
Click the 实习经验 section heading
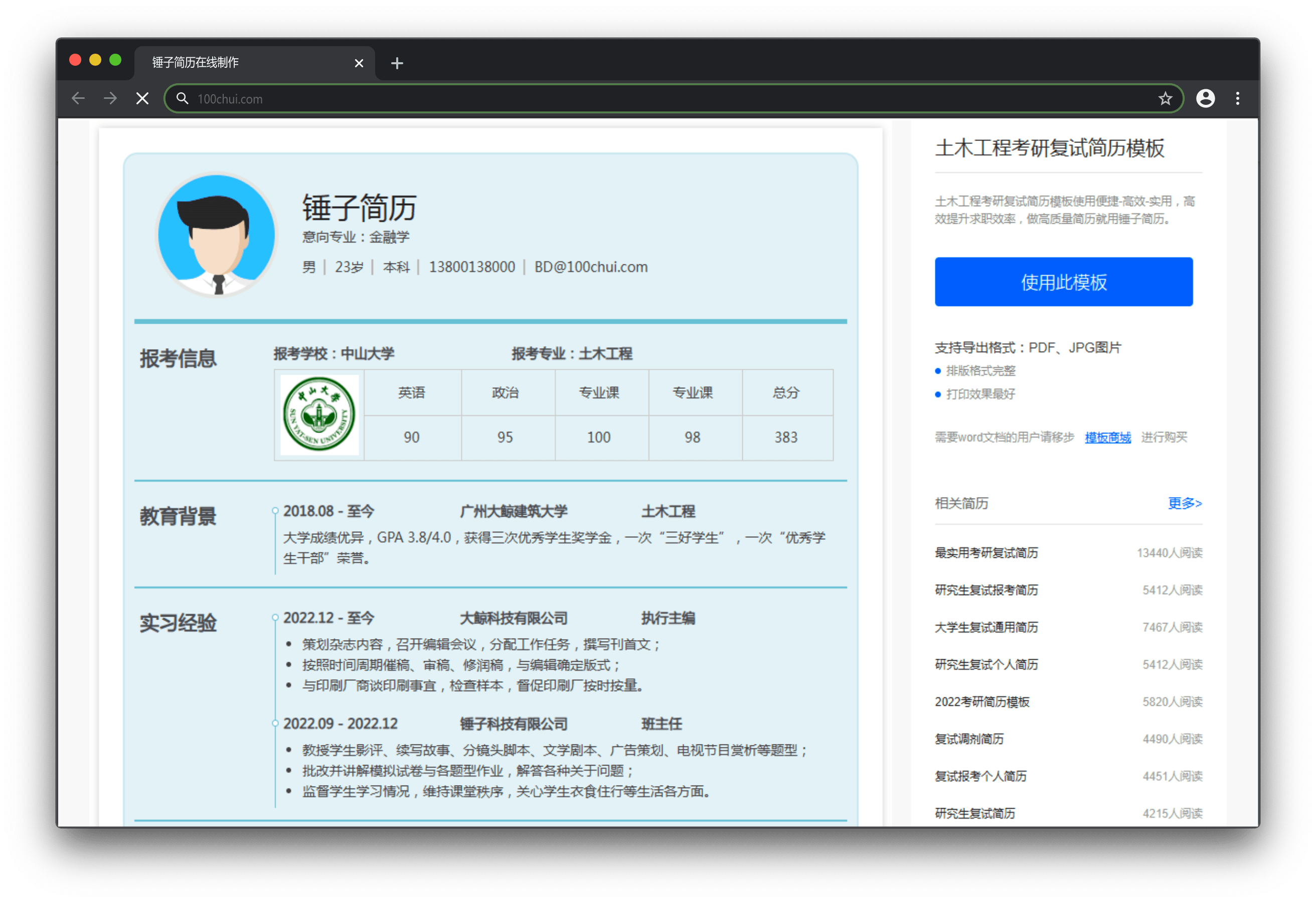(x=178, y=623)
